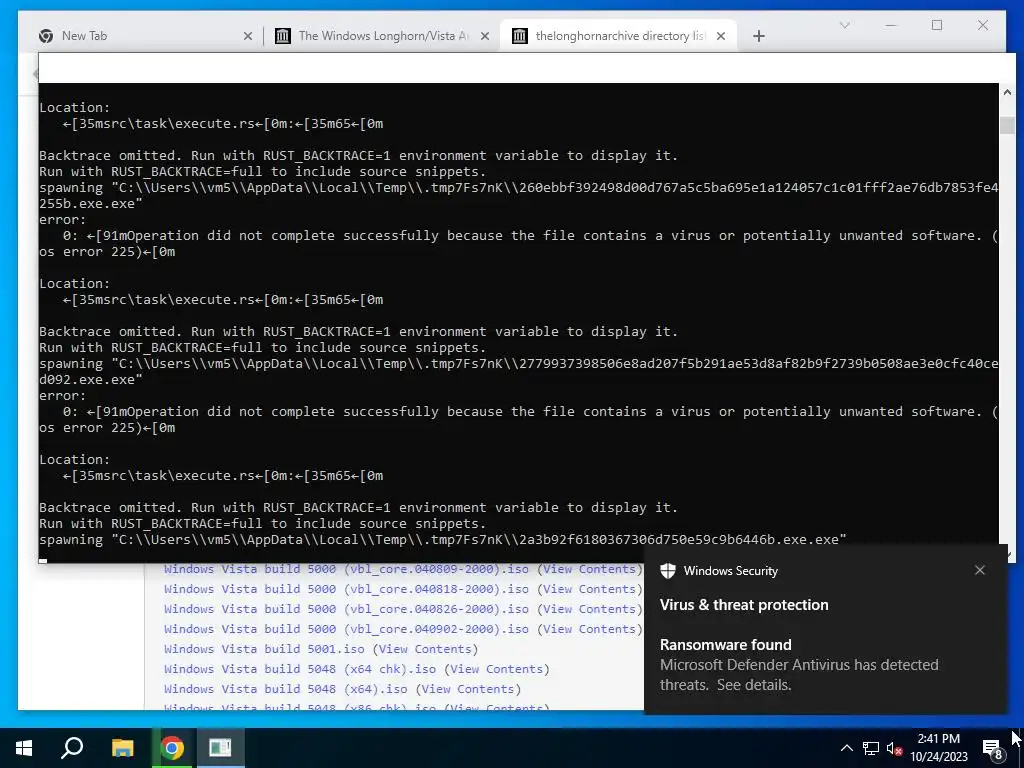Minimize the Chrome window
The width and height of the screenshot is (1024, 768).
tap(891, 25)
